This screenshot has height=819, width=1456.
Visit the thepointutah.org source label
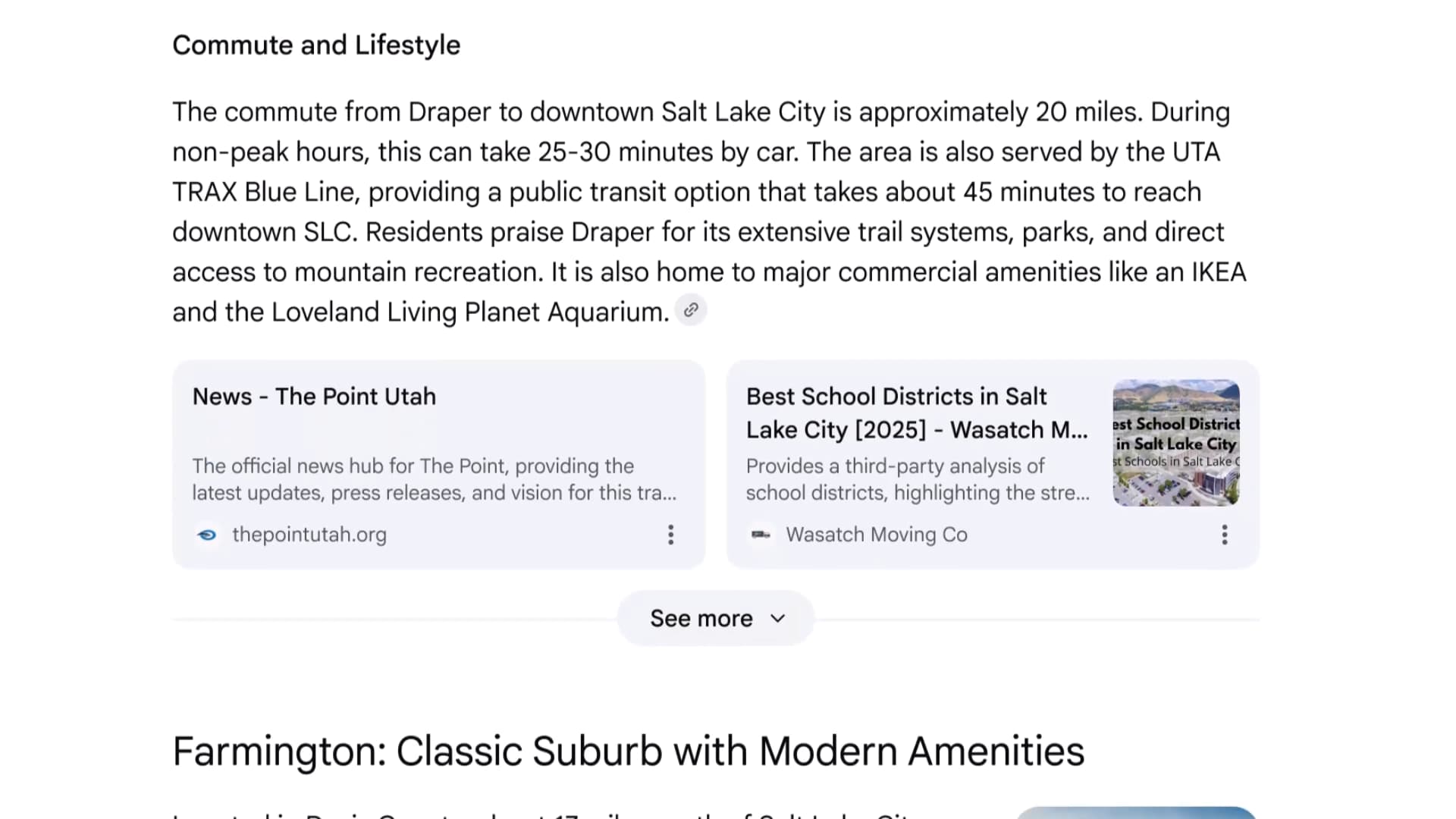point(309,535)
